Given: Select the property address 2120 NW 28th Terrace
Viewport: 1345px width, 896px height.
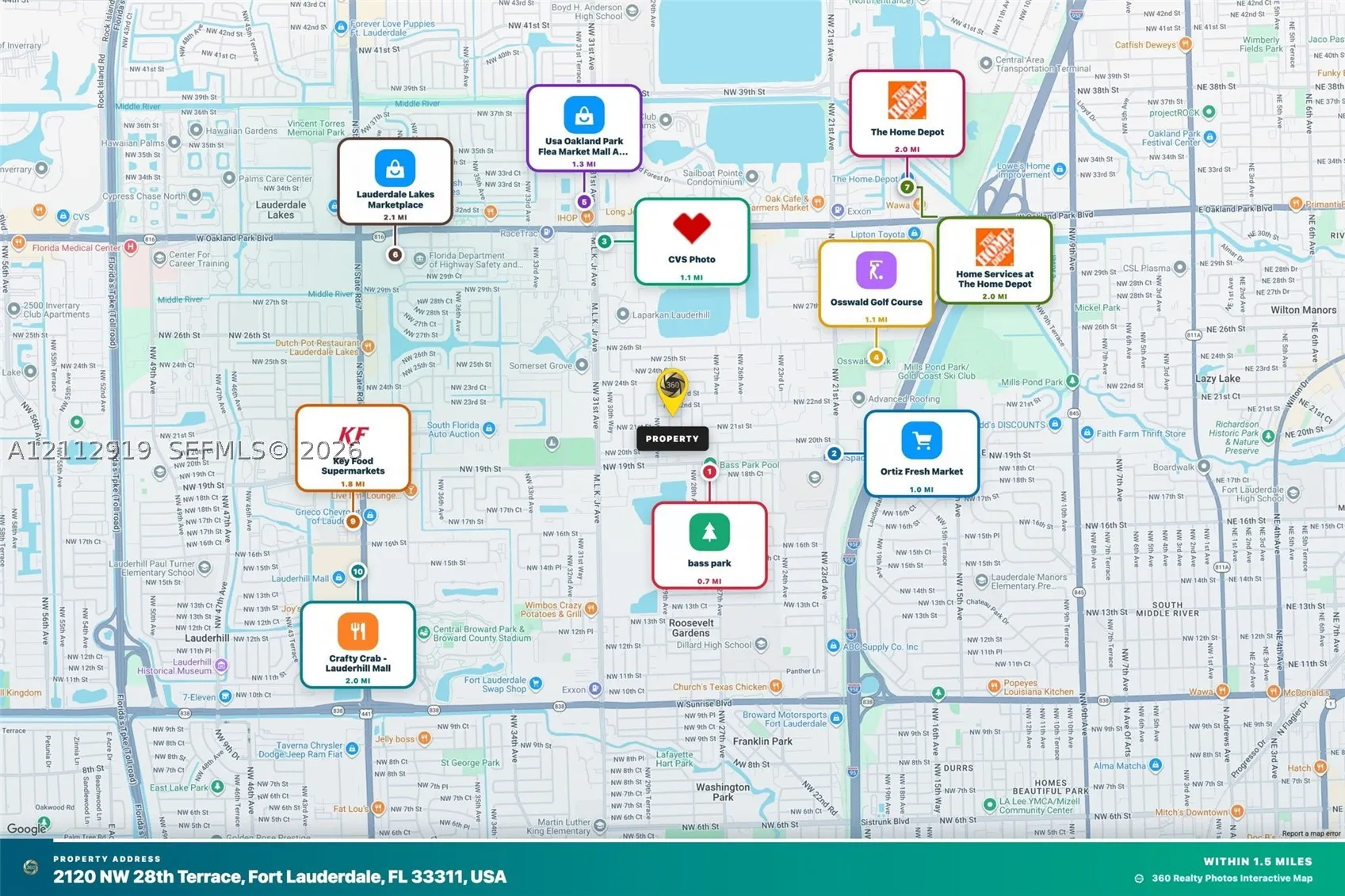Looking at the screenshot, I should pos(280,877).
